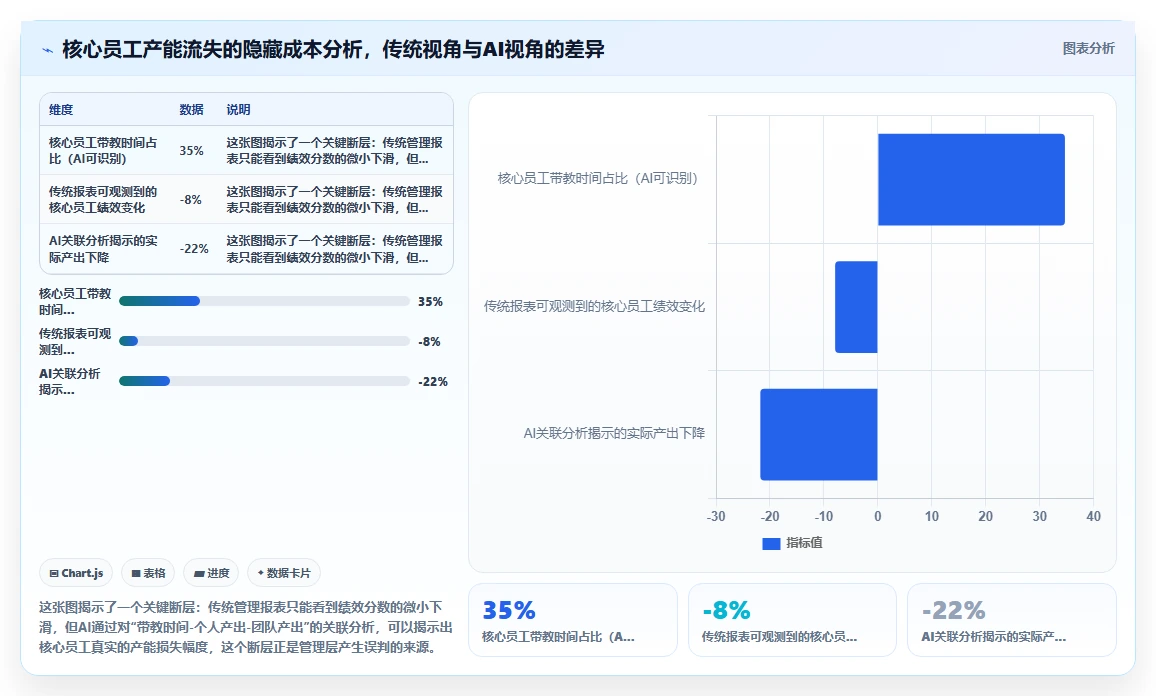The image size is (1156, 696).
Task: Select table cell 传统报表可观测到的核心员工绩效变化
Action: point(103,200)
